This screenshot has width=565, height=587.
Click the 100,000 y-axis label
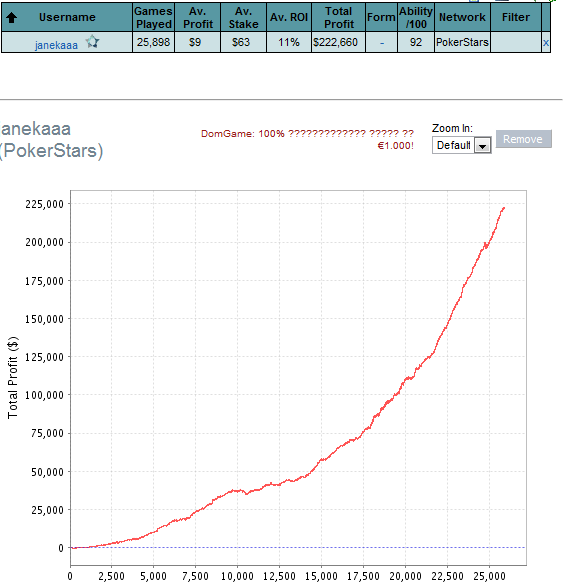click(x=45, y=395)
